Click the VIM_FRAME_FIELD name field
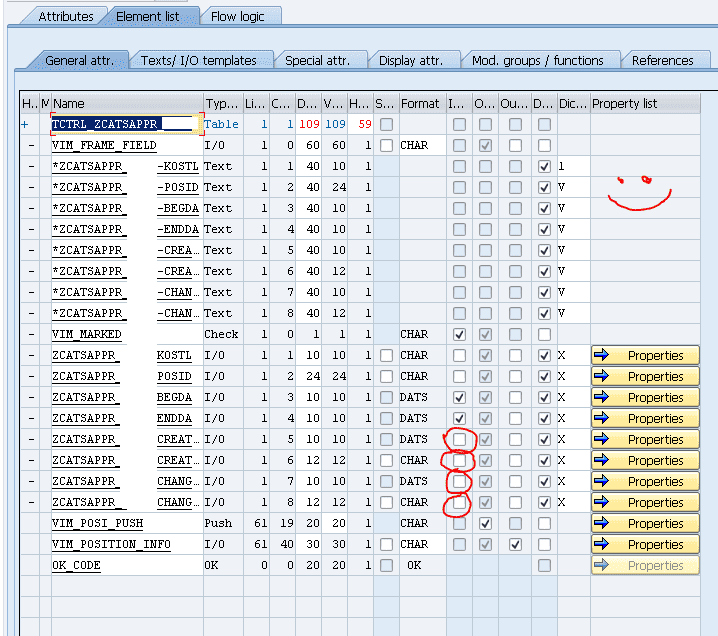Screen dimensions: 718x636 (125, 145)
